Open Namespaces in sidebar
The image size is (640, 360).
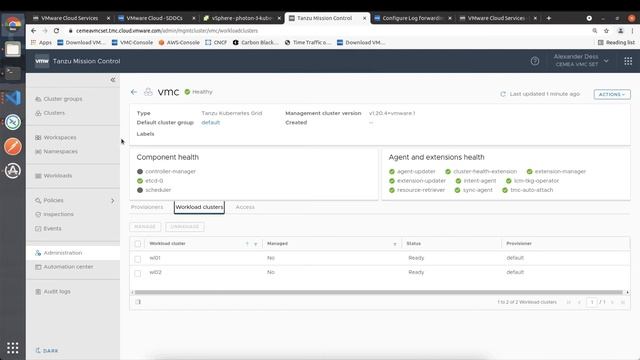tap(56, 151)
